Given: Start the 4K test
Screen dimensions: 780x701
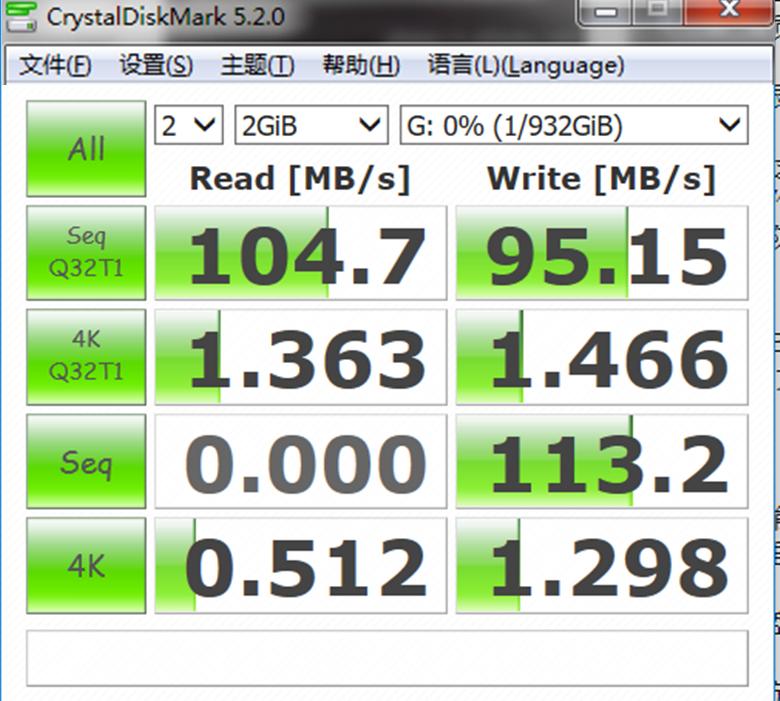Looking at the screenshot, I should pyautogui.click(x=86, y=565).
